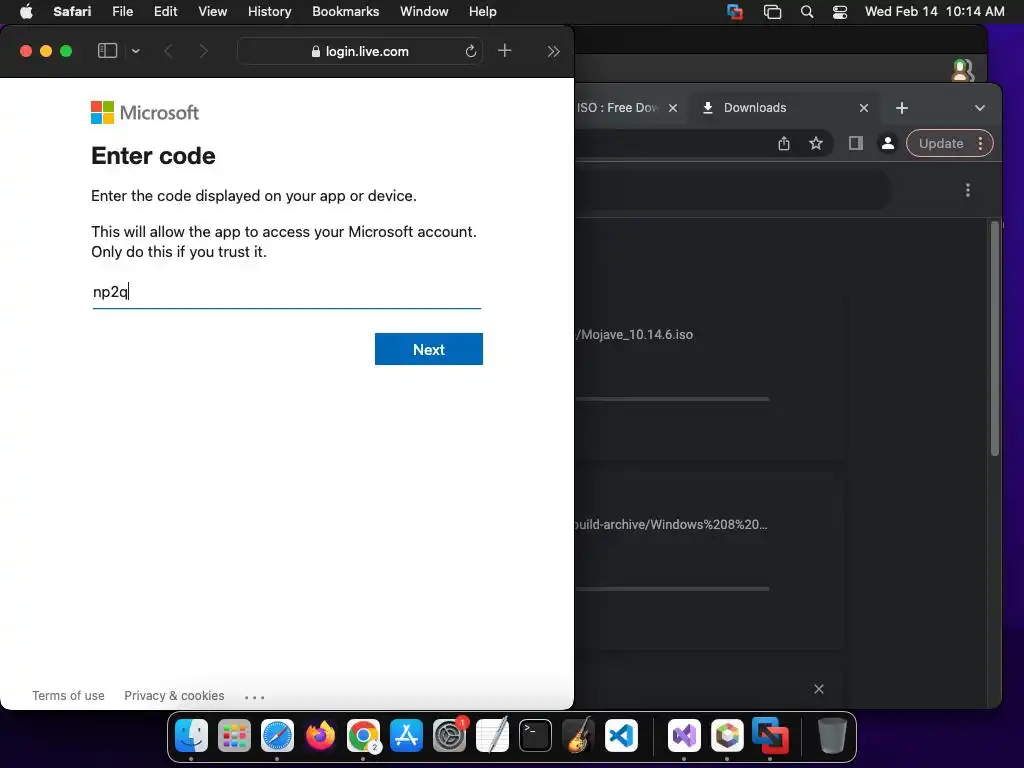This screenshot has width=1024, height=768.
Task: Go forward in Safari history
Action: pos(203,51)
